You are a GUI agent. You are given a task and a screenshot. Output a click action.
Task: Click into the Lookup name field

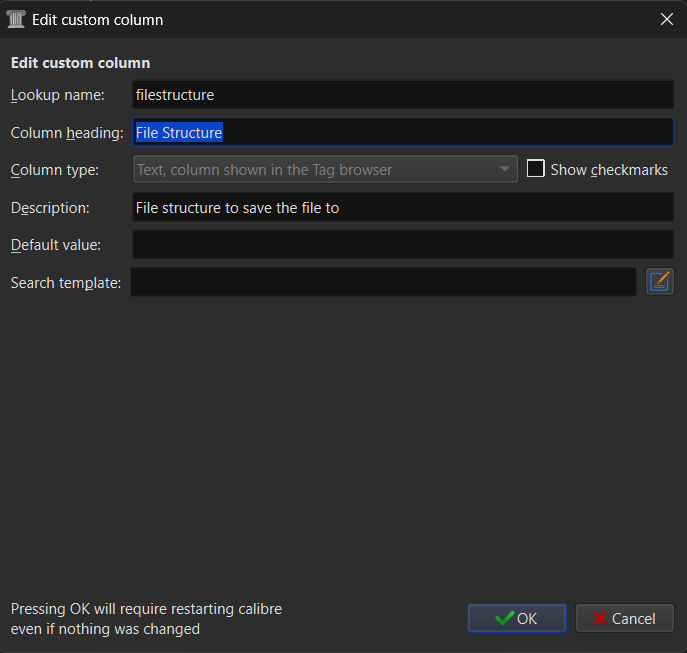pyautogui.click(x=403, y=95)
